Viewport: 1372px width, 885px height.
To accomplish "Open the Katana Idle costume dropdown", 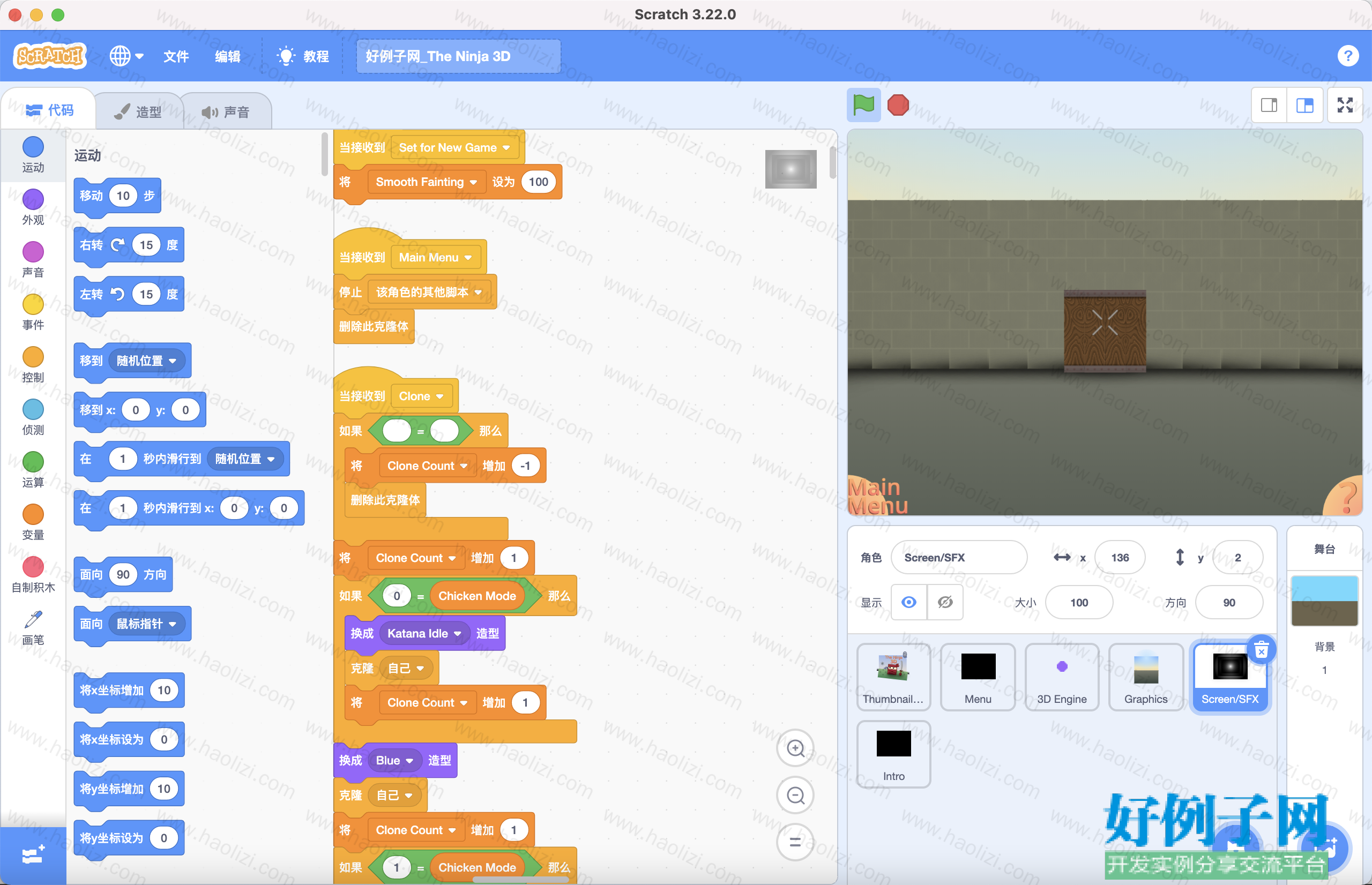I will [424, 633].
